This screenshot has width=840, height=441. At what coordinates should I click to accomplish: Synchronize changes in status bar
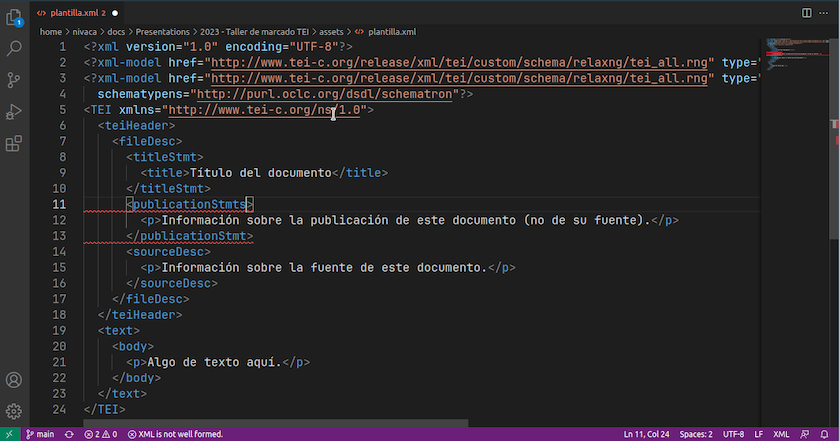[69, 434]
